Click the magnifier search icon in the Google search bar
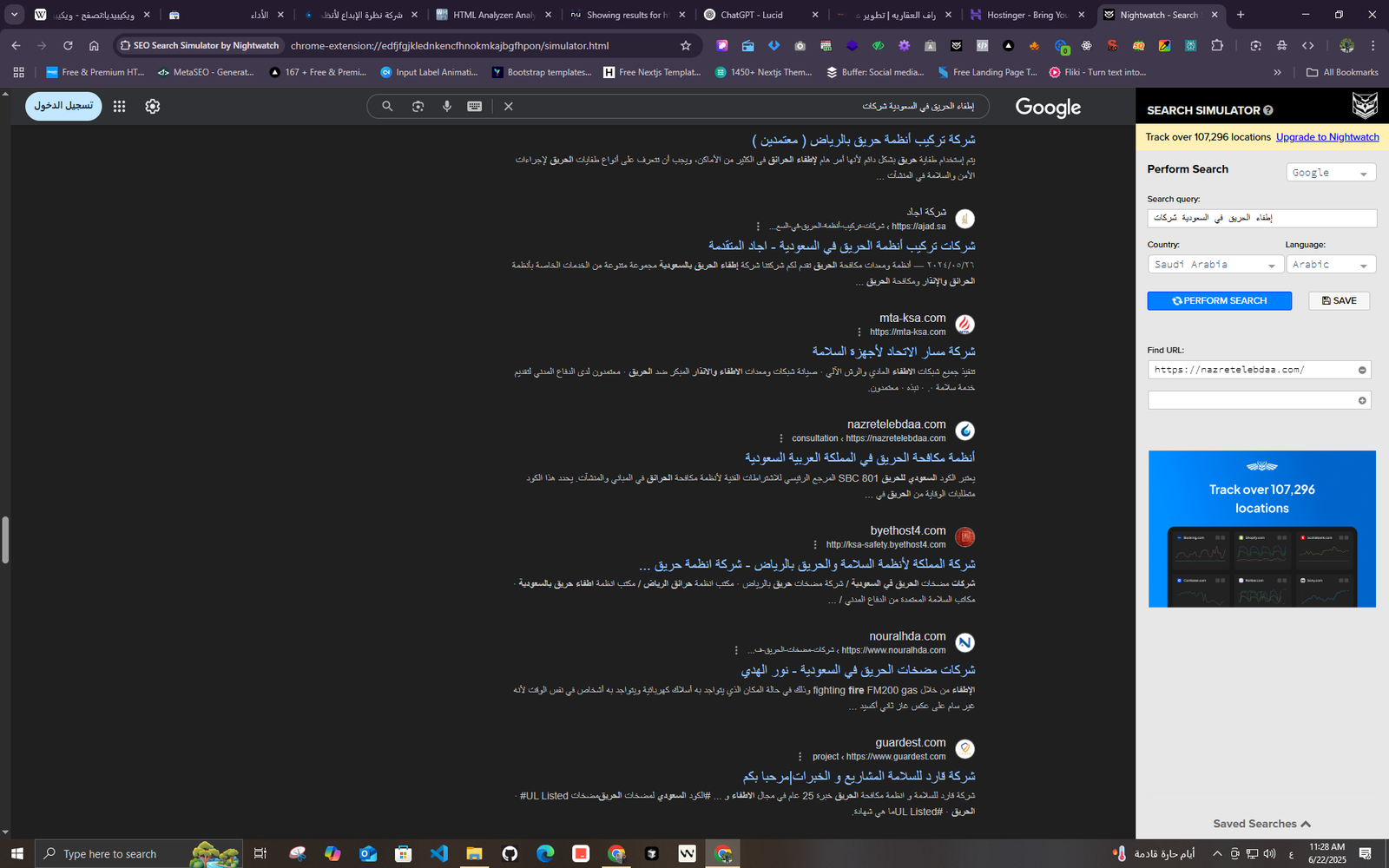This screenshot has height=868, width=1389. 387,106
